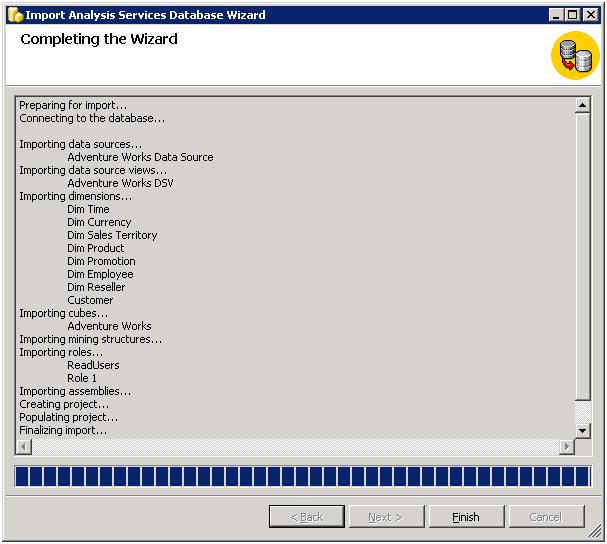607x544 pixels.
Task: Click the 'Completing the Wizard' heading
Action: [x=99, y=39]
